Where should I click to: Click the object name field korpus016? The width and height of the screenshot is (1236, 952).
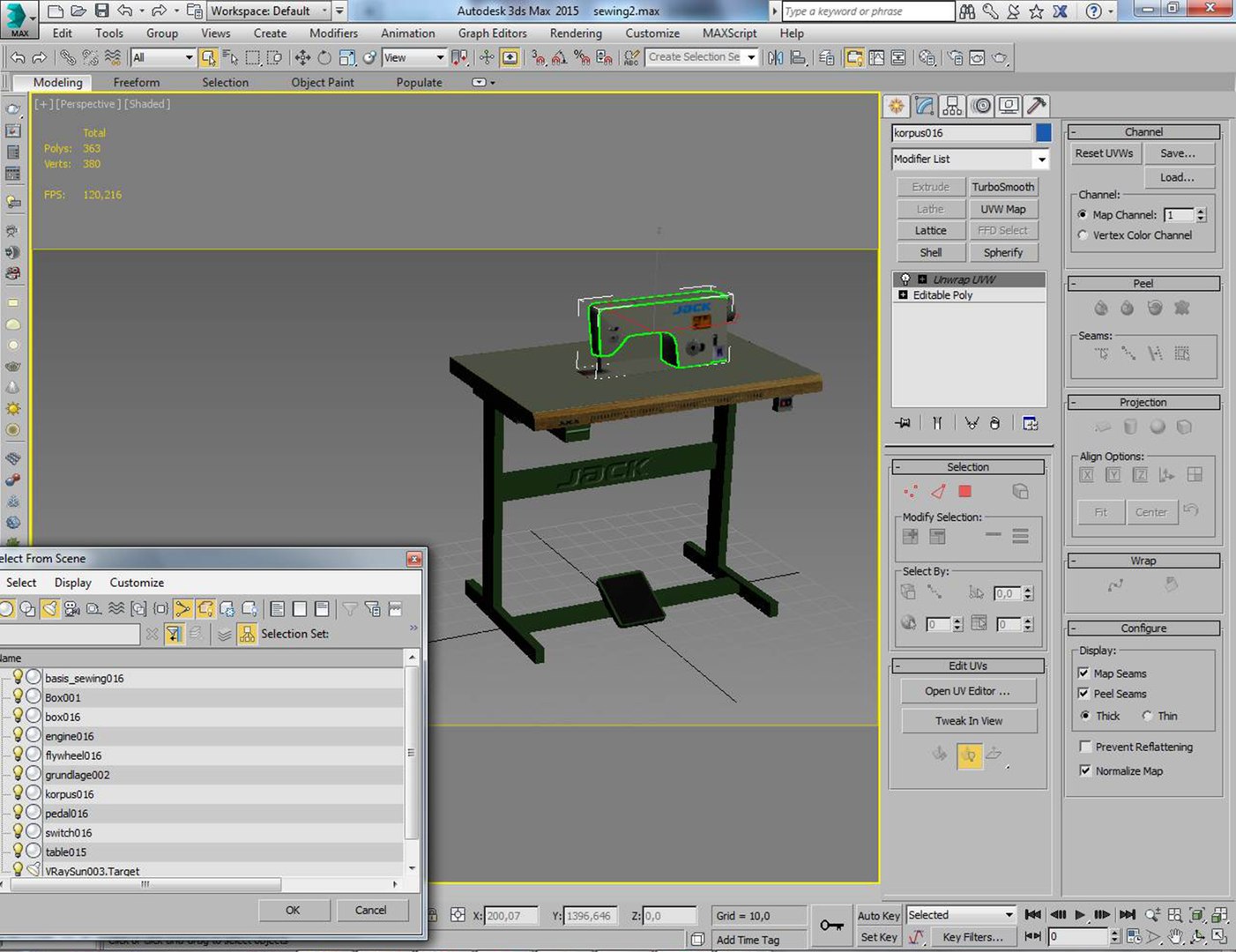961,133
